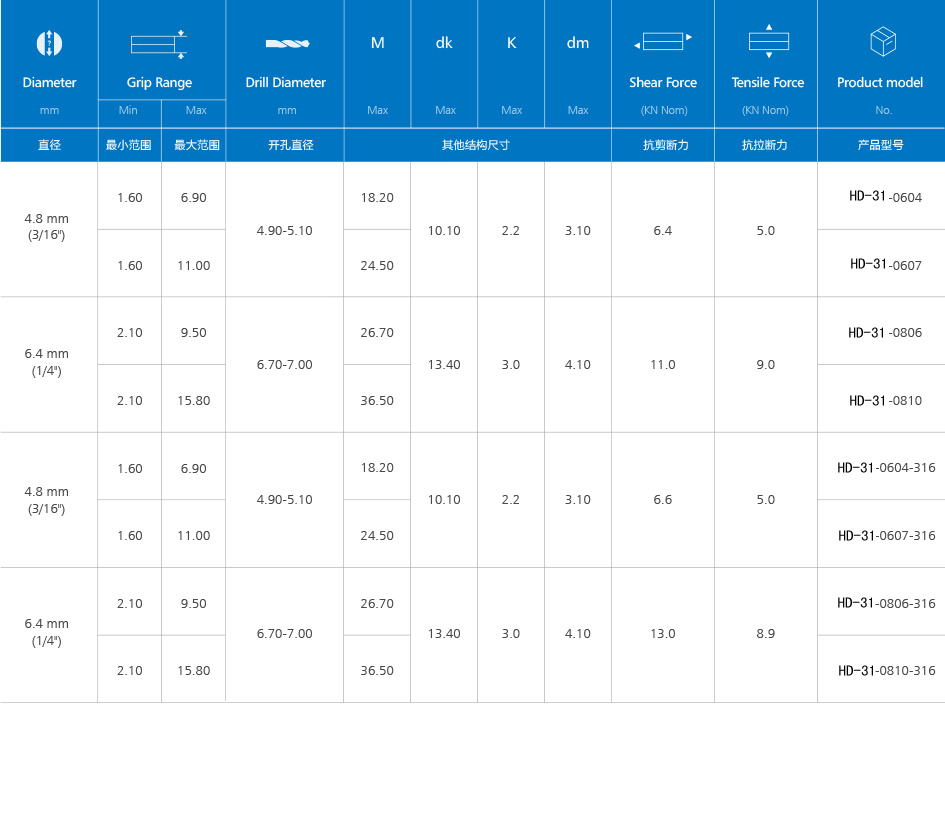
Task: Click the '最大范围' subheader cell
Action: (x=196, y=145)
